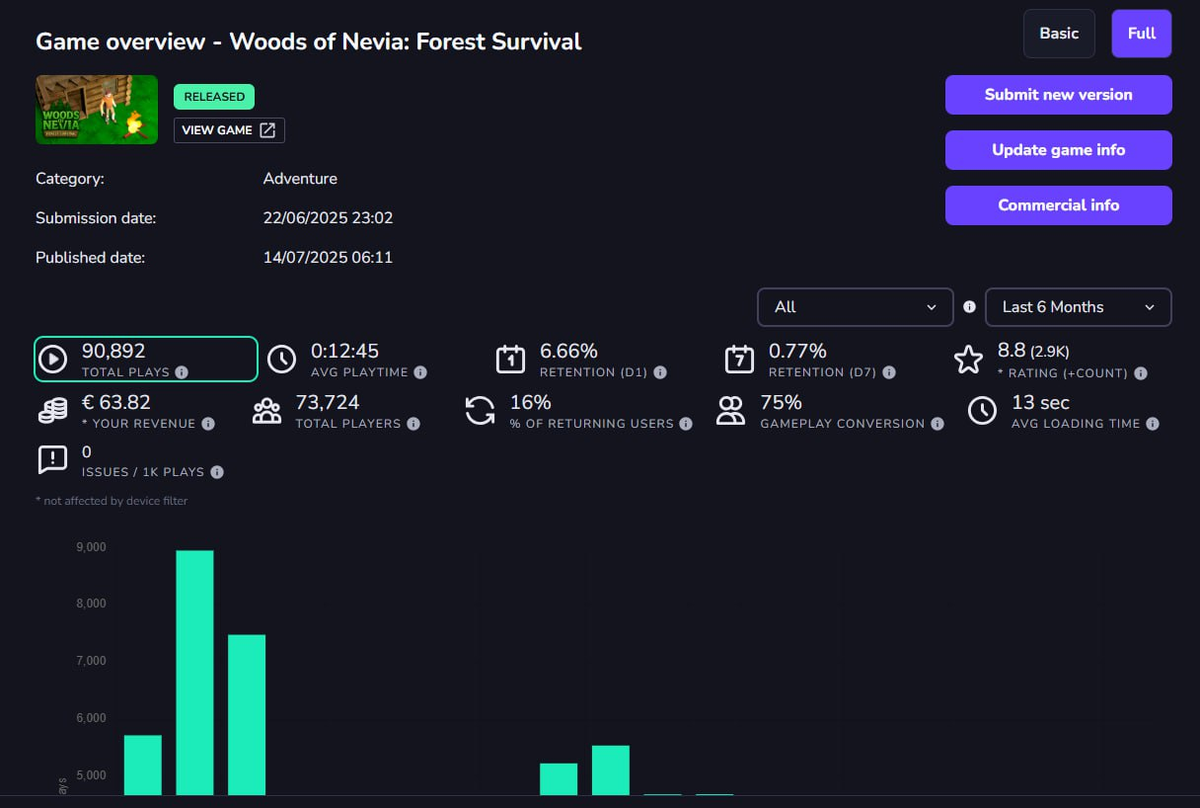
Task: Click the Category value Adventure
Action: 300,179
